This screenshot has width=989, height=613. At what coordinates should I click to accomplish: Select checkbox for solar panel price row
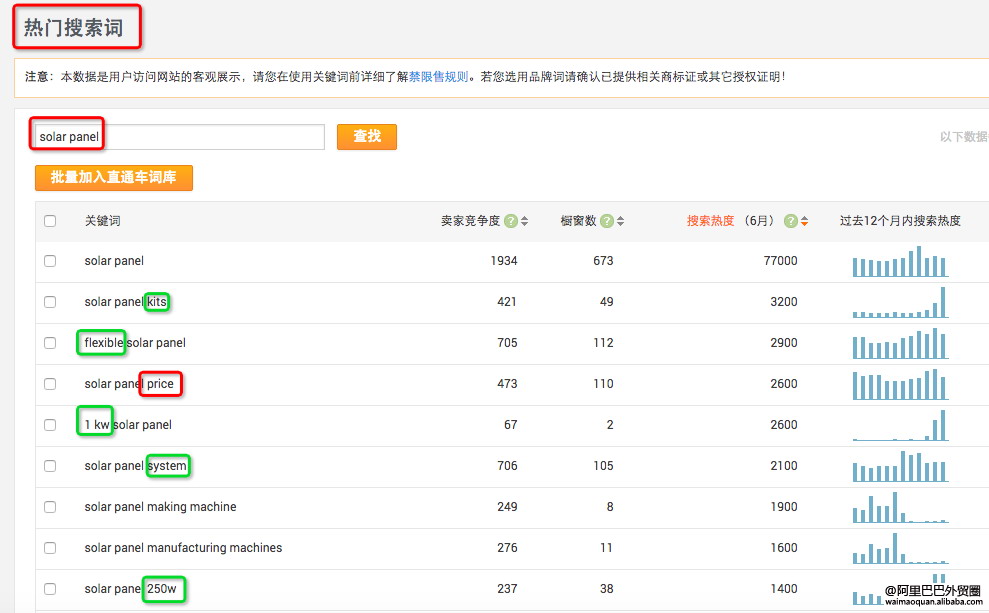(50, 384)
